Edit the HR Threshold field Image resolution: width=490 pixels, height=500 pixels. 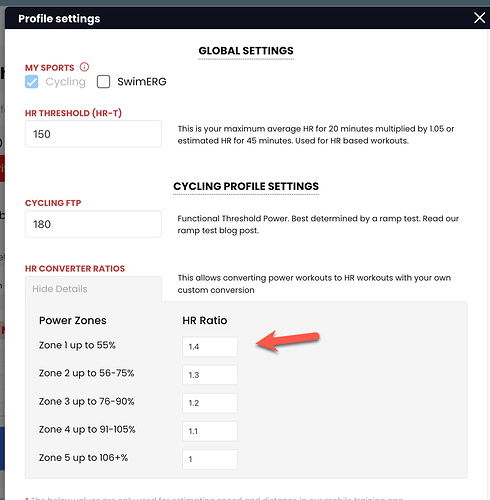point(93,134)
